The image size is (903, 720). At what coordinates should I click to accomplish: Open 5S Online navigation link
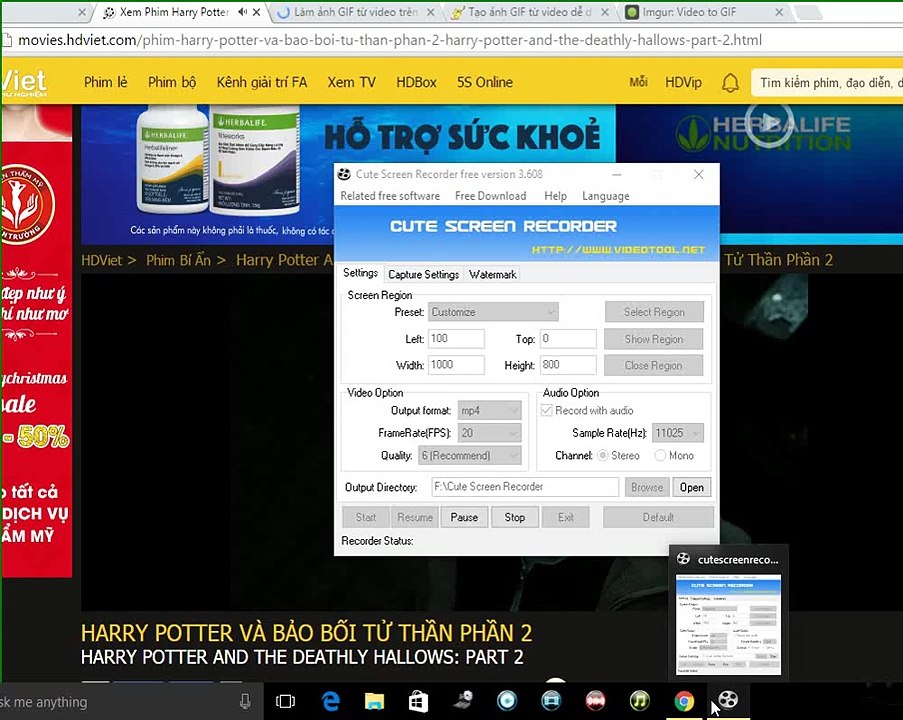(x=485, y=82)
